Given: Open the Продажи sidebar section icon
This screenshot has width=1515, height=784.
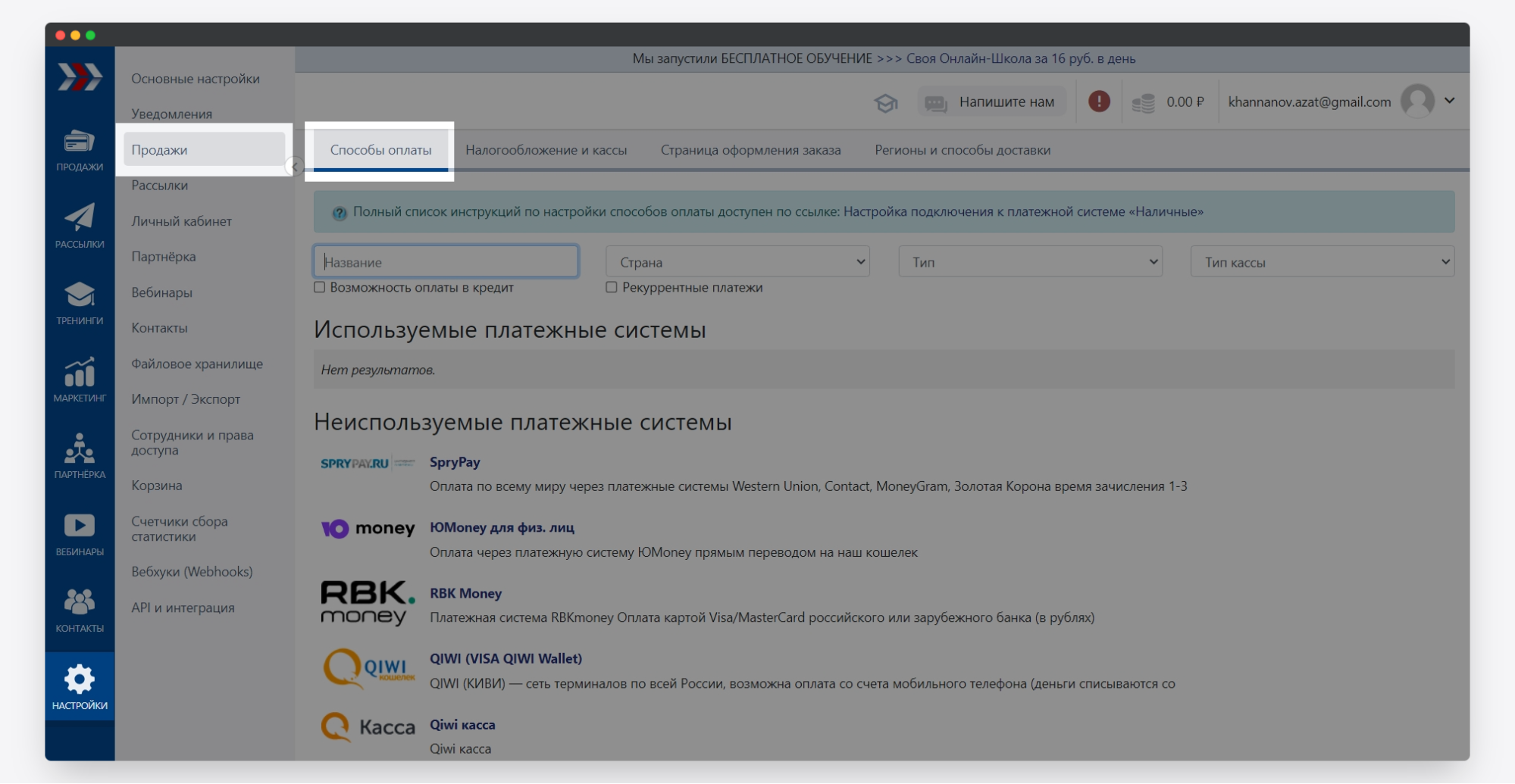Looking at the screenshot, I should tap(79, 143).
